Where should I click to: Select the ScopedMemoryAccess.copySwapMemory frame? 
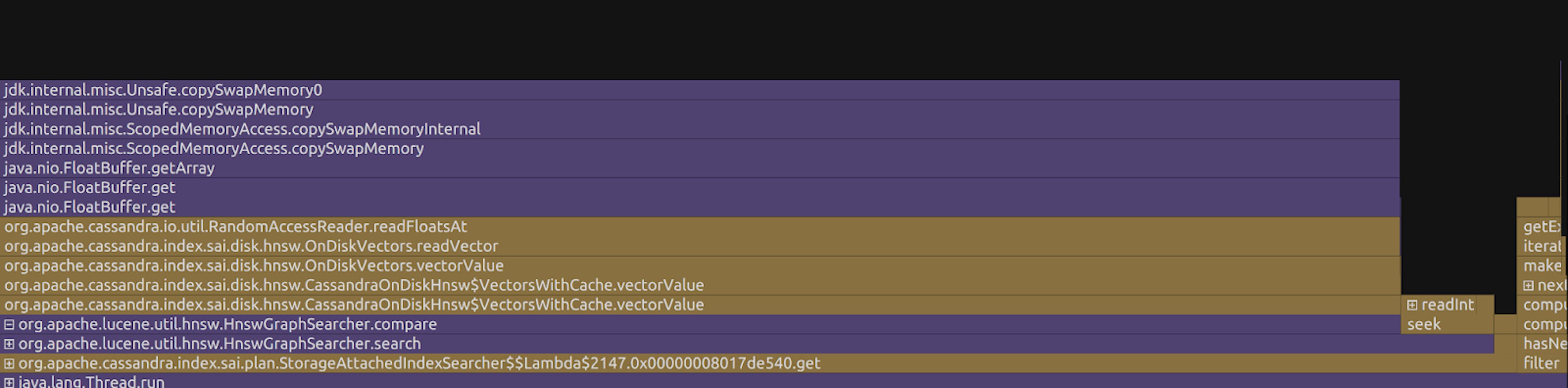click(x=699, y=149)
